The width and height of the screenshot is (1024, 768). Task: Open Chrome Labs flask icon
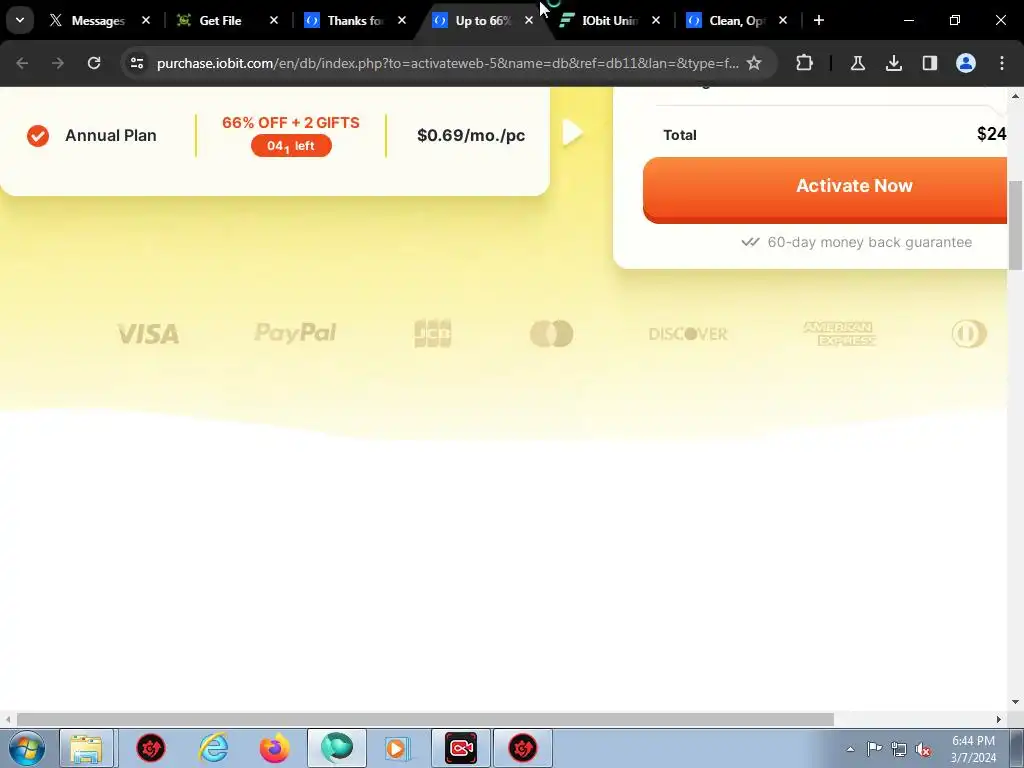pos(857,63)
